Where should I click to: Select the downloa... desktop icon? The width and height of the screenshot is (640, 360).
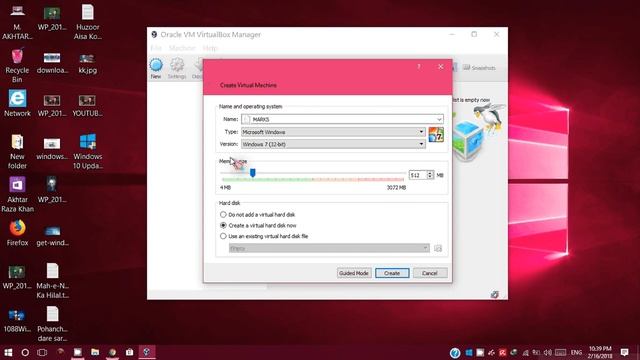coord(52,63)
